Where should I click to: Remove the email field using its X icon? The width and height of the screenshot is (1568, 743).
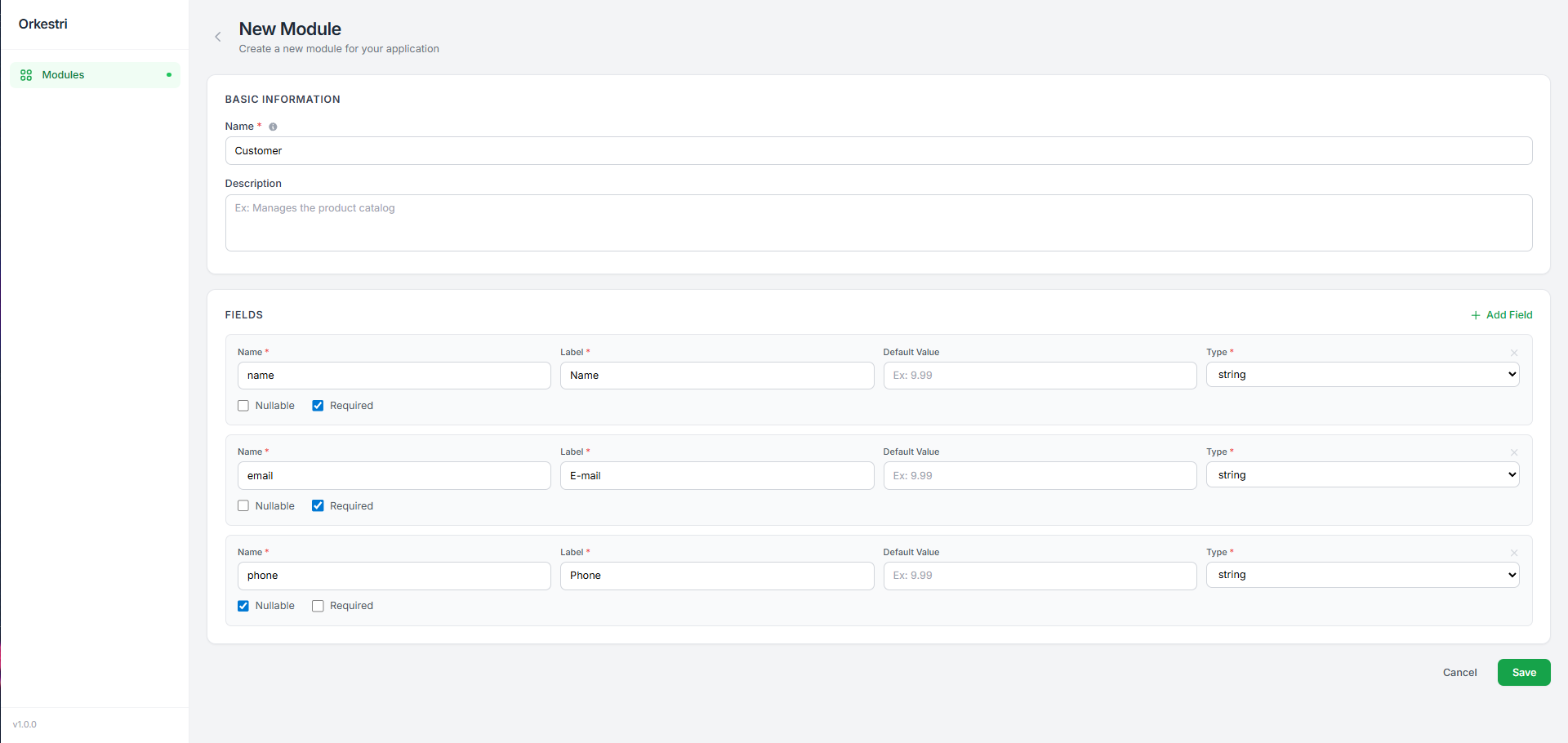click(x=1513, y=452)
